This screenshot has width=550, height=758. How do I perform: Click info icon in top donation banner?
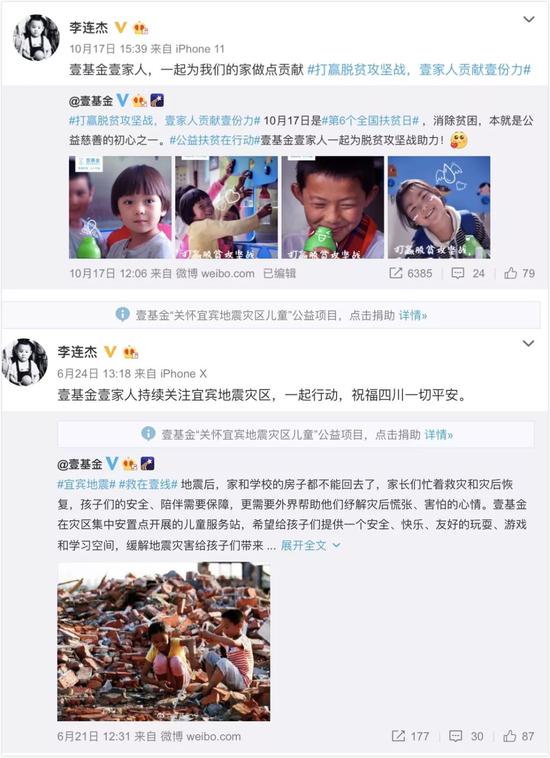[123, 315]
